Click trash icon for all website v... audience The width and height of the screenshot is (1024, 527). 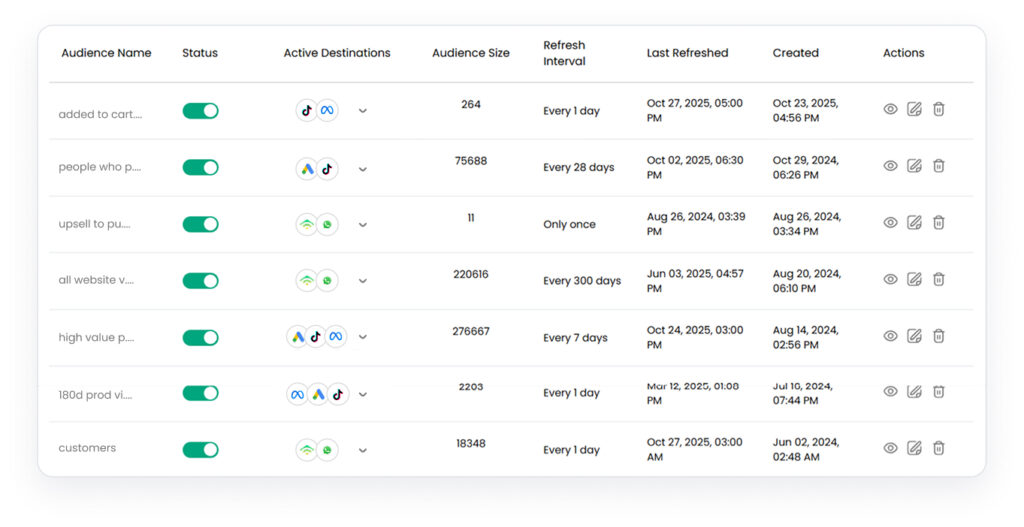pos(938,279)
